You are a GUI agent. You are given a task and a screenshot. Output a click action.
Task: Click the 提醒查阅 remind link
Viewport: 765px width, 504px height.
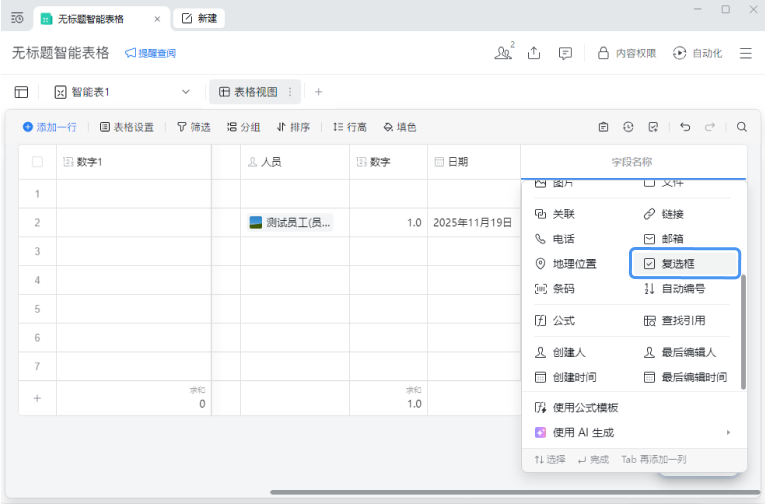pyautogui.click(x=150, y=53)
